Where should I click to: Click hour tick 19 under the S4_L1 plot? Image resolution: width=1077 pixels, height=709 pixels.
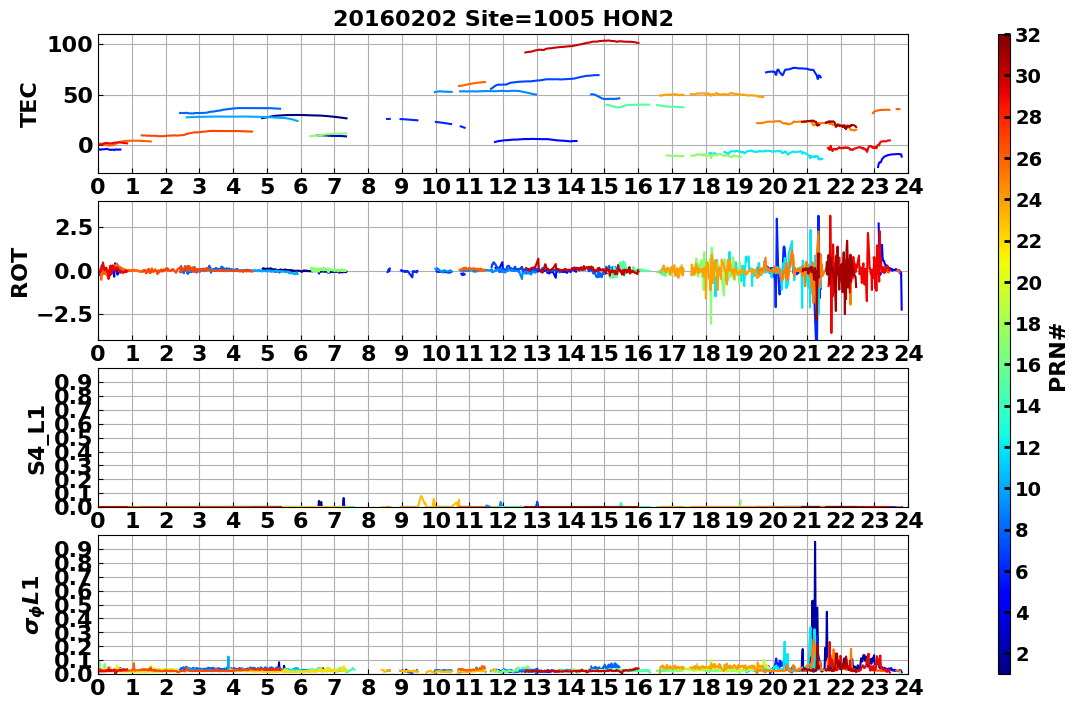(x=740, y=520)
